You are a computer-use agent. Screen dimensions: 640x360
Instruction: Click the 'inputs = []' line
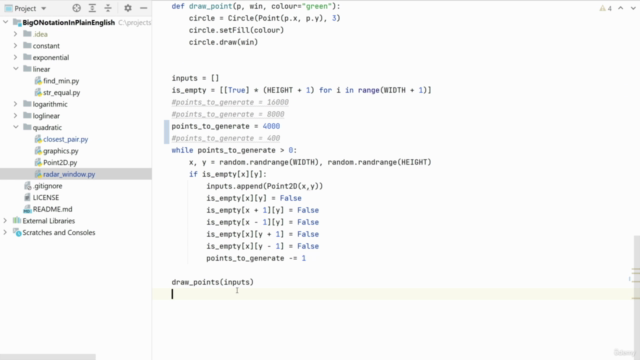coord(195,78)
